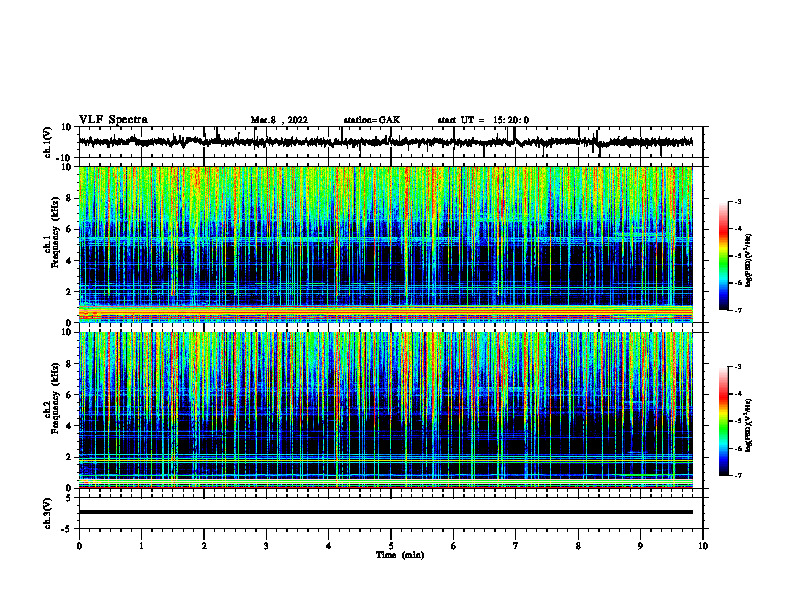Image resolution: width=792 pixels, height=612 pixels.
Task: Click time axis tick label "2"
Action: click(x=204, y=546)
